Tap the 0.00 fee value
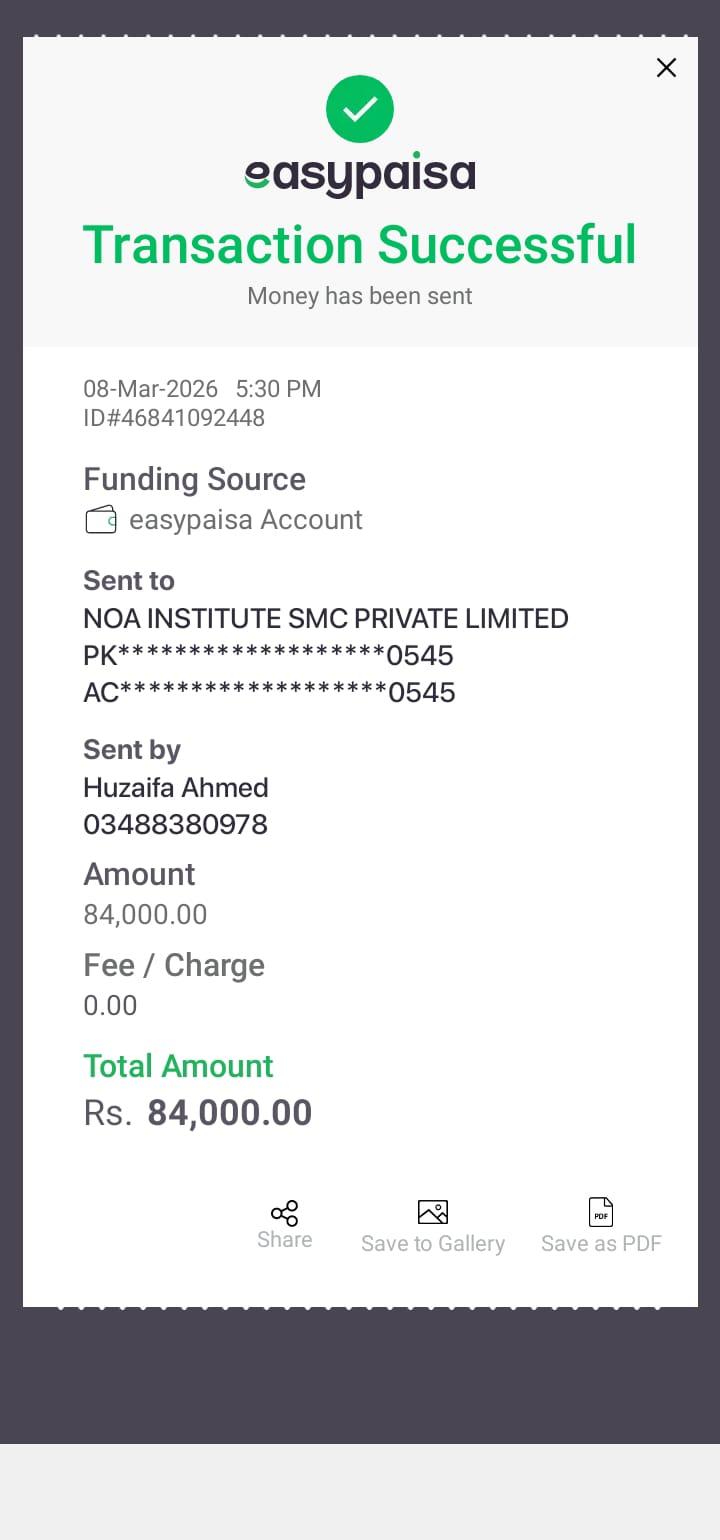Screen dimensions: 720x1540 click(x=110, y=1006)
